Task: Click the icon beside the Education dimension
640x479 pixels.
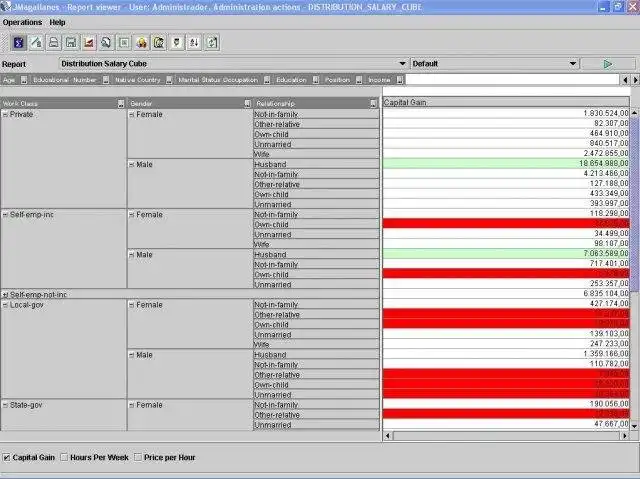Action: point(316,80)
